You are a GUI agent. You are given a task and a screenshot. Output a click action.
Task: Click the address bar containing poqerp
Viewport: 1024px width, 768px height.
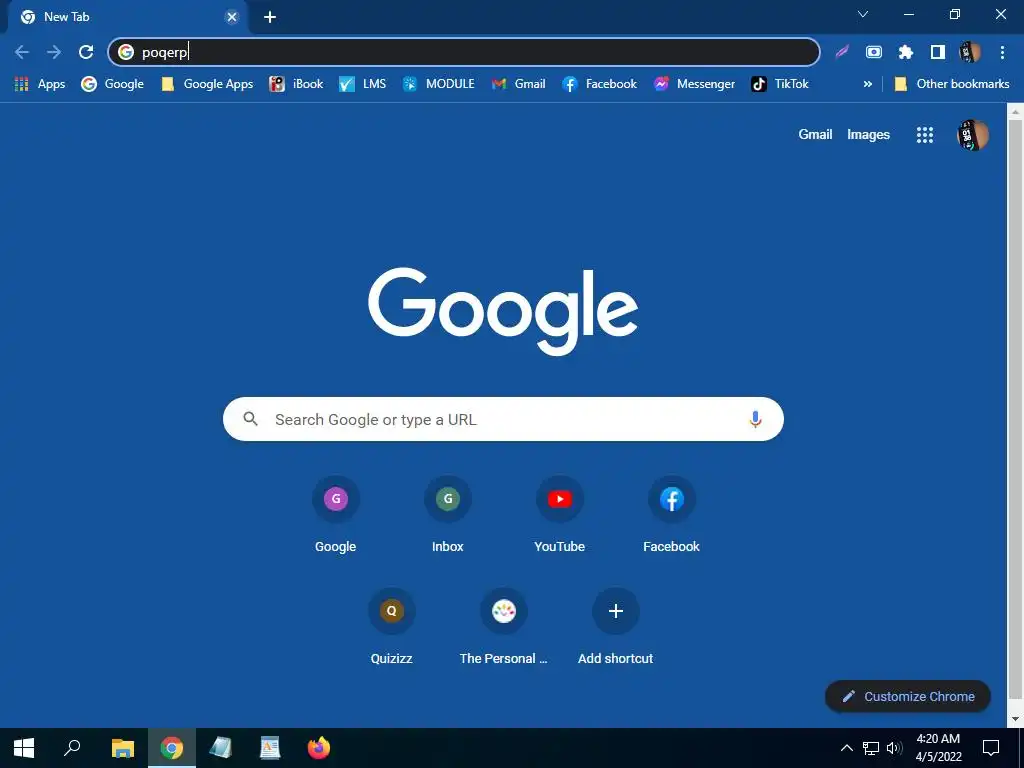click(x=464, y=52)
